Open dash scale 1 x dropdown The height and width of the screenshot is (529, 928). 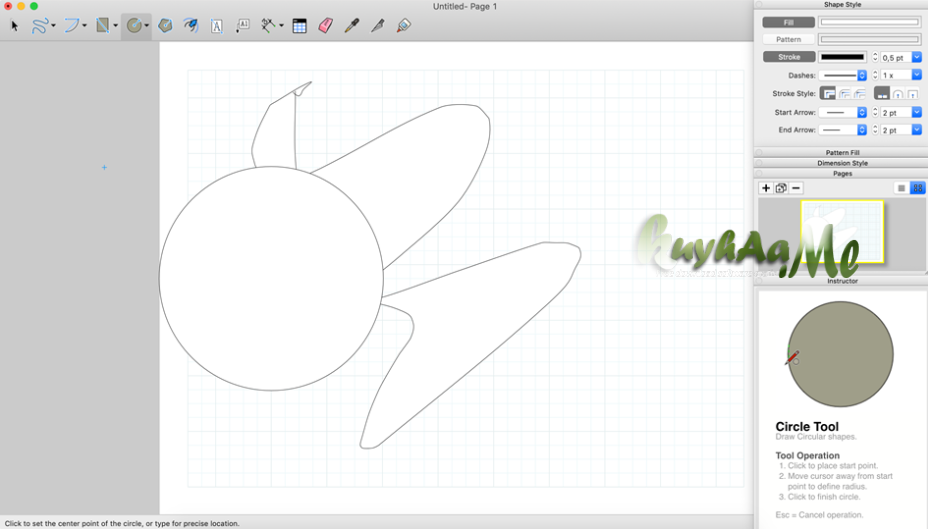(917, 75)
